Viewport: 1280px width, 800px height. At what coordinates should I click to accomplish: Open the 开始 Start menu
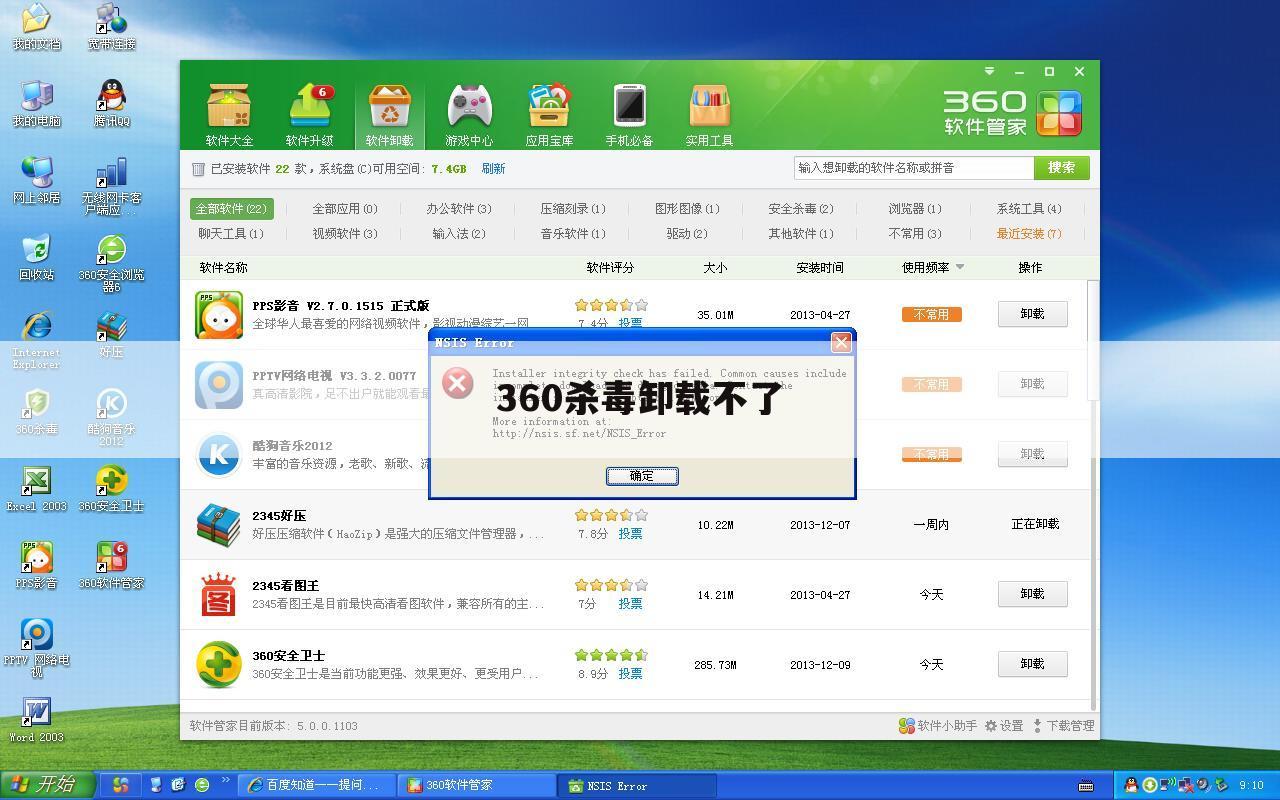click(x=47, y=785)
